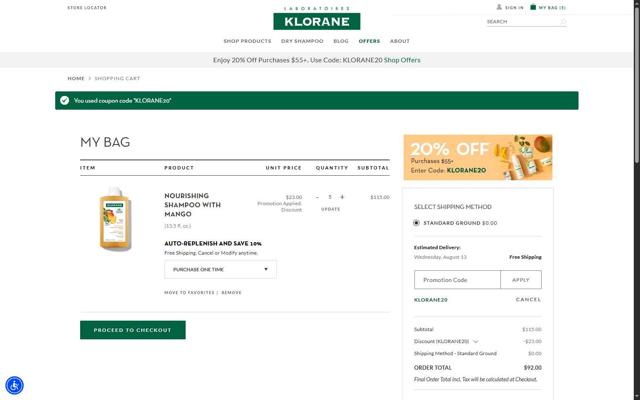640x400 pixels.
Task: Click the Shopping Cart breadcrumb text
Action: point(117,78)
